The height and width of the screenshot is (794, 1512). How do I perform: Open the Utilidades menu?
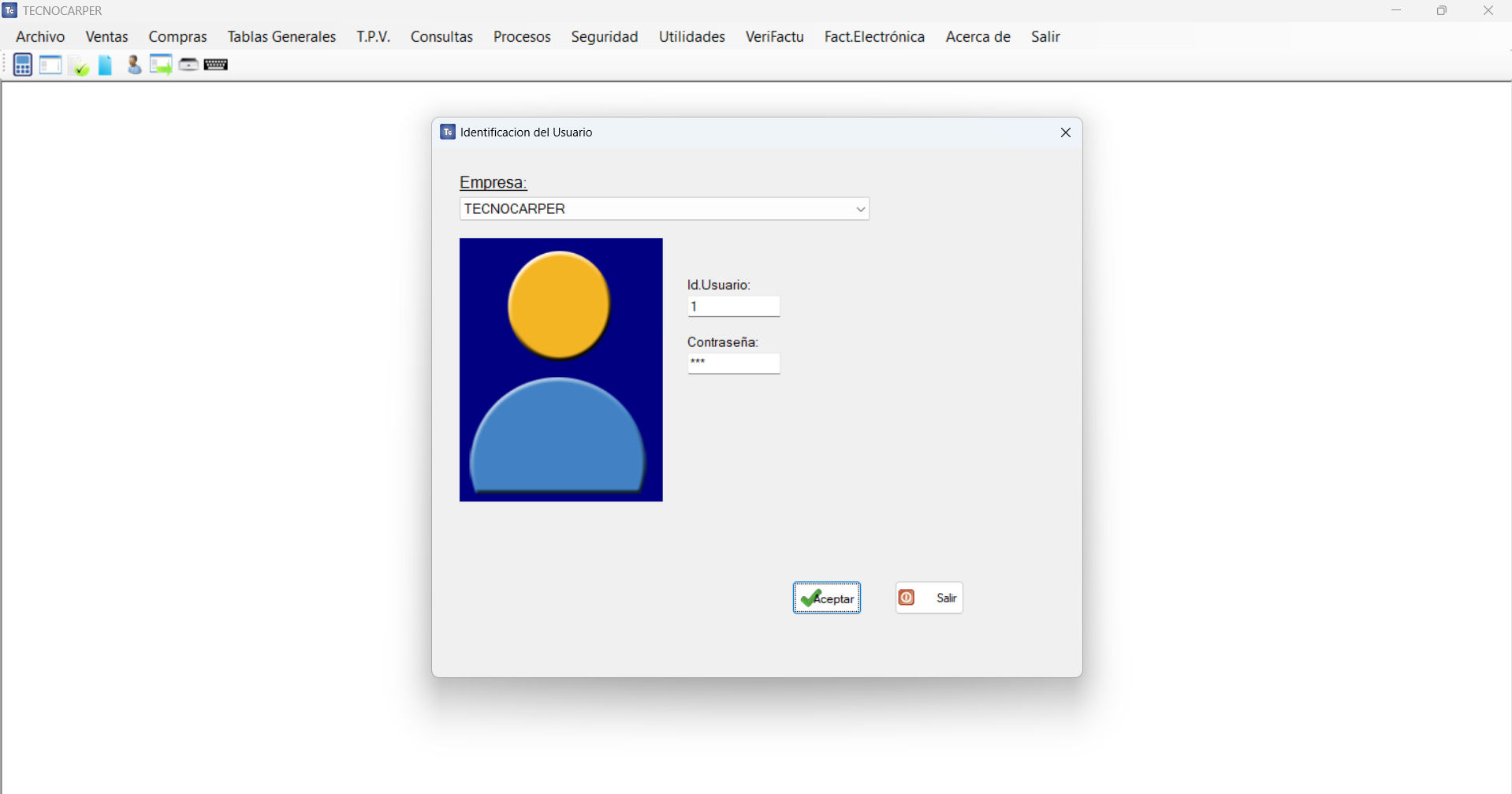tap(691, 37)
